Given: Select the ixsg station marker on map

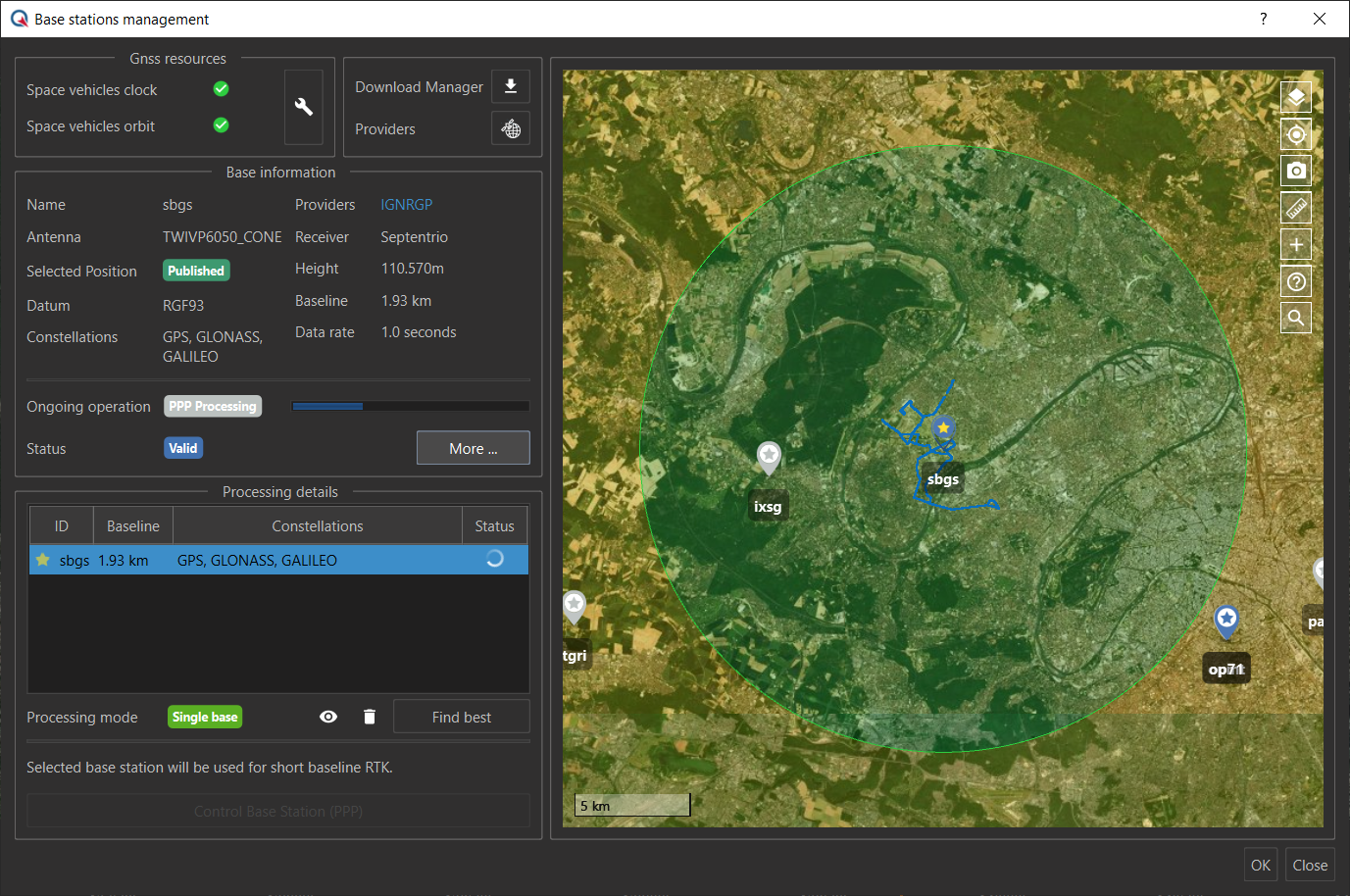Looking at the screenshot, I should [769, 456].
